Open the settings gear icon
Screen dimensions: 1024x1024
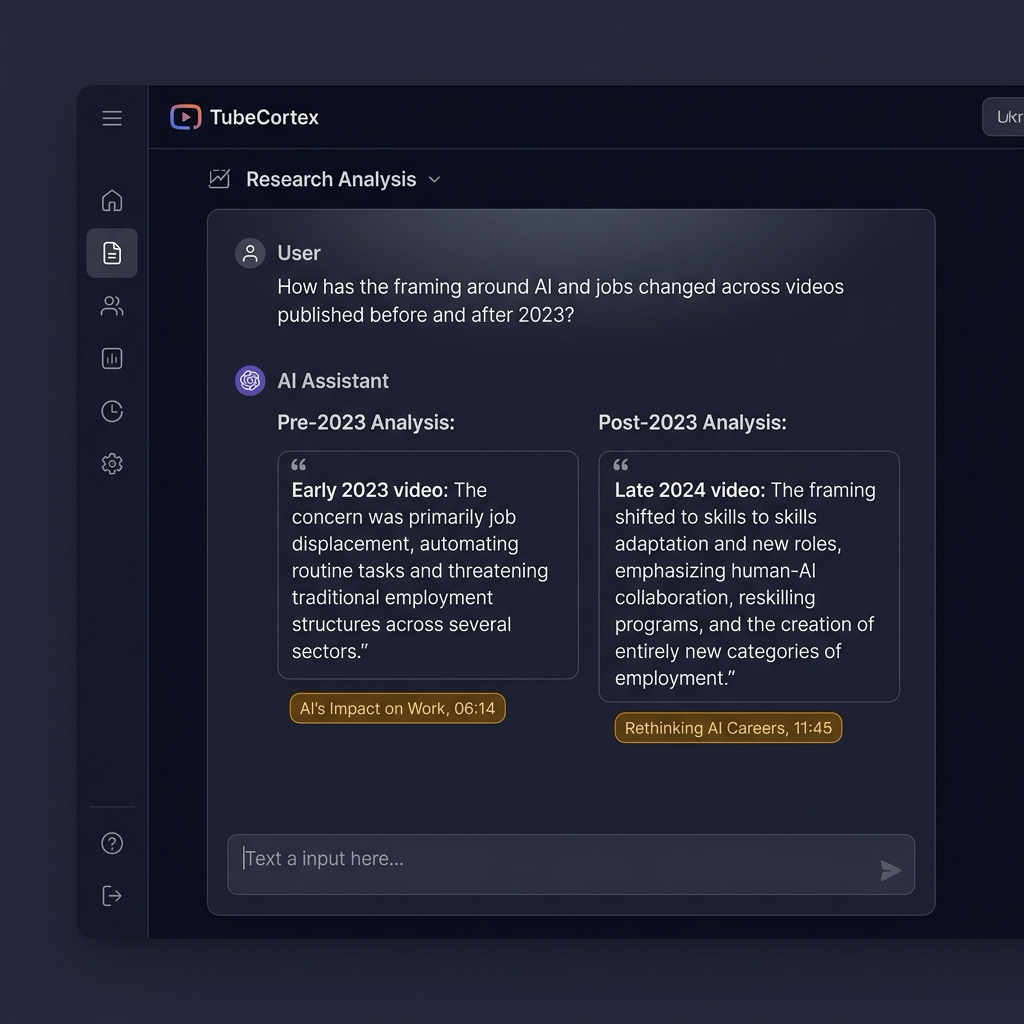pos(112,464)
